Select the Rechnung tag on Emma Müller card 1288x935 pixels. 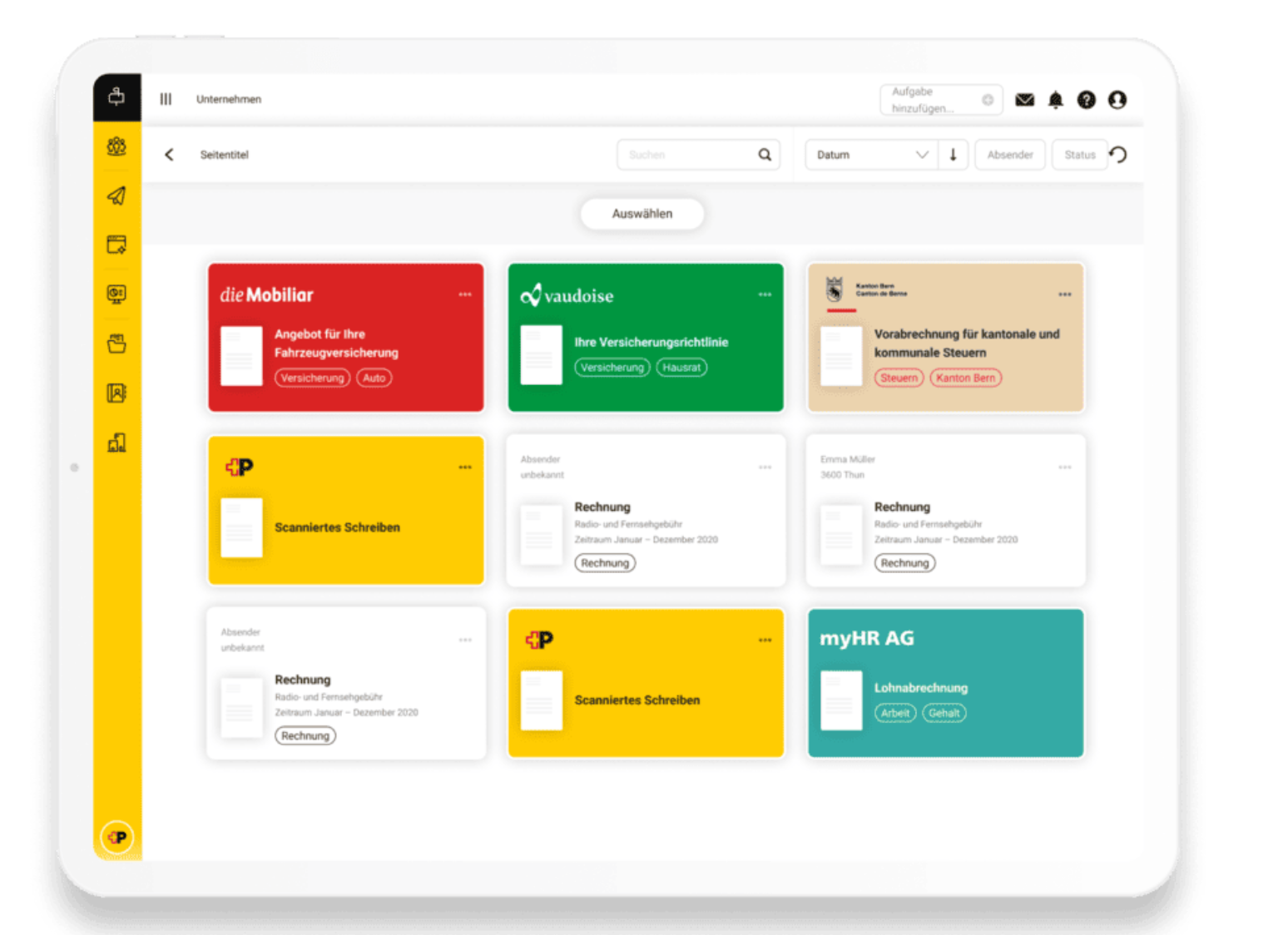(904, 563)
